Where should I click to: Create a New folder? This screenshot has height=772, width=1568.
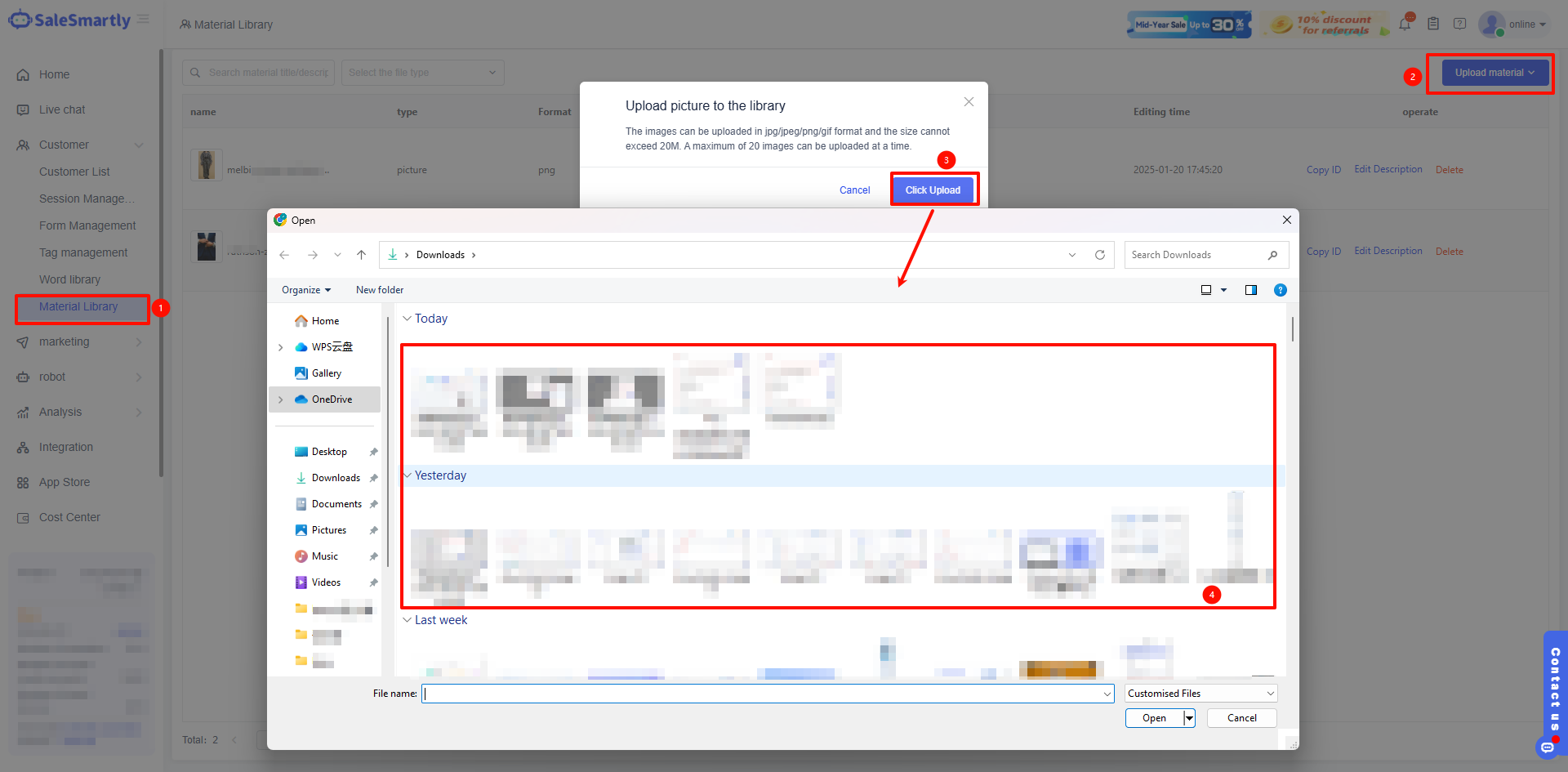click(380, 290)
